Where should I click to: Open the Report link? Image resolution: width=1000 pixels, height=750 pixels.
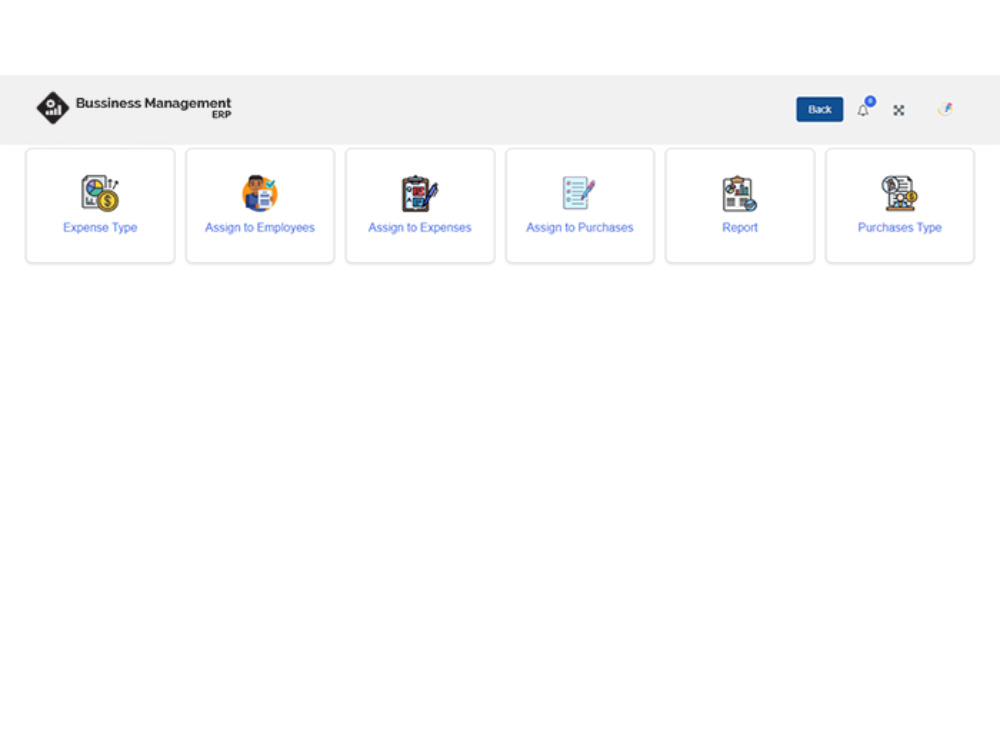click(x=740, y=227)
